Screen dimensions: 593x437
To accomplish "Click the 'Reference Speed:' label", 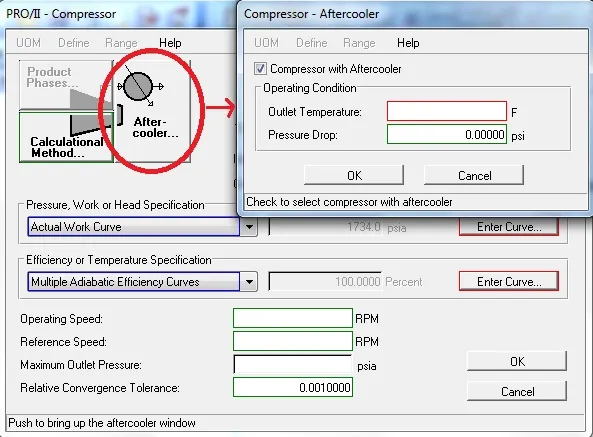I will click(x=63, y=342).
